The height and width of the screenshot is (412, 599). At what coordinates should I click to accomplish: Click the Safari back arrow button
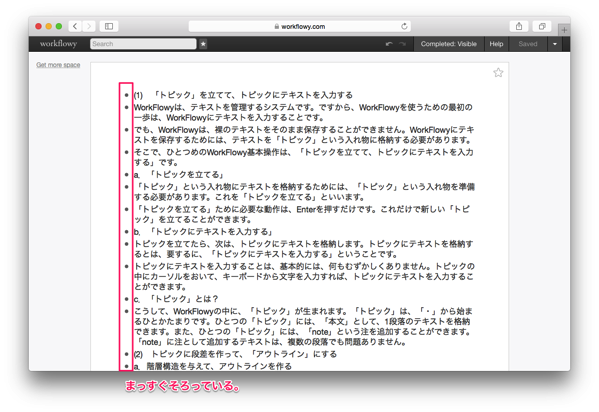75,26
